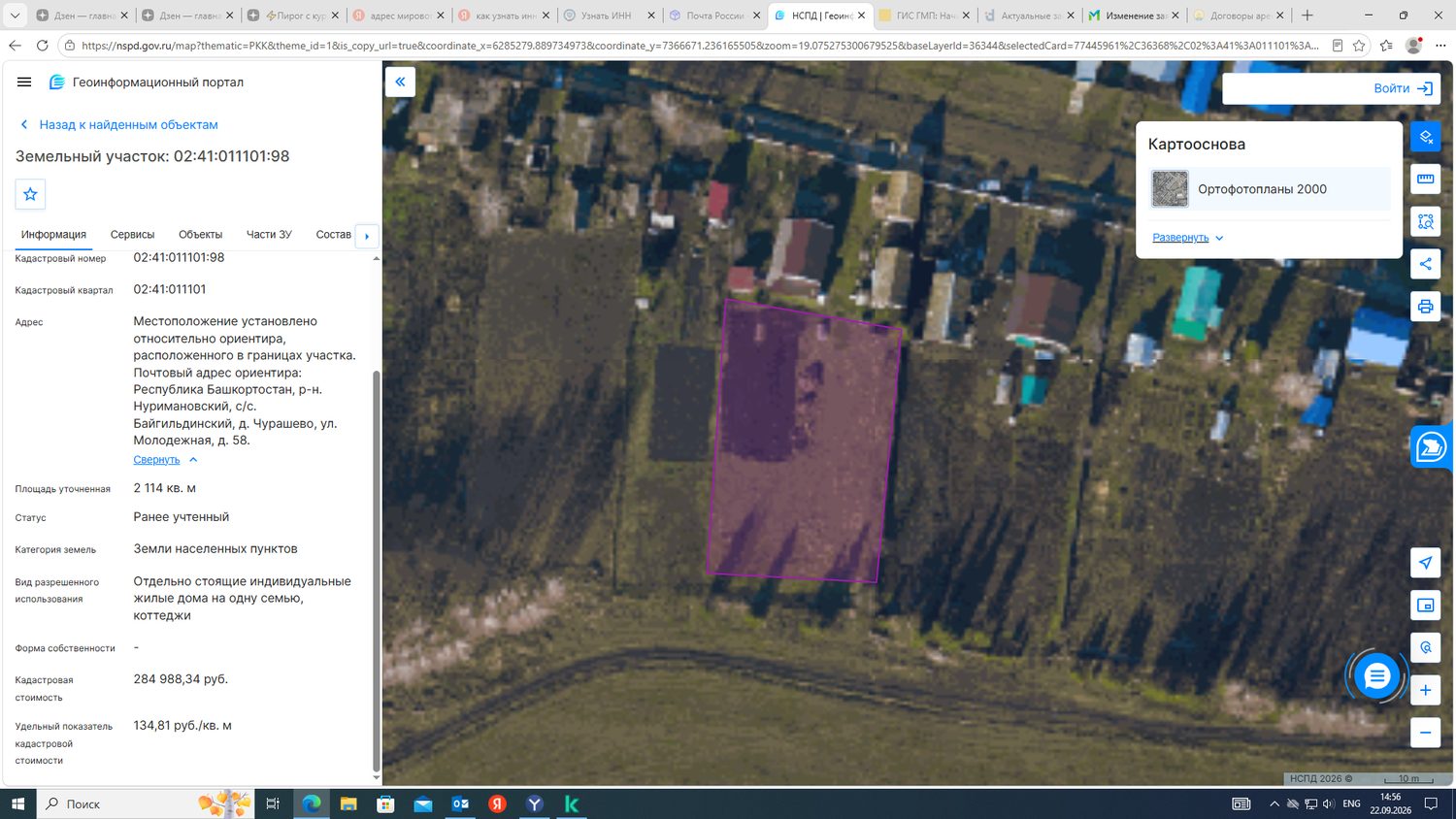This screenshot has width=1456, height=819.
Task: Click the ENG language indicator in tray
Action: pos(1351,803)
